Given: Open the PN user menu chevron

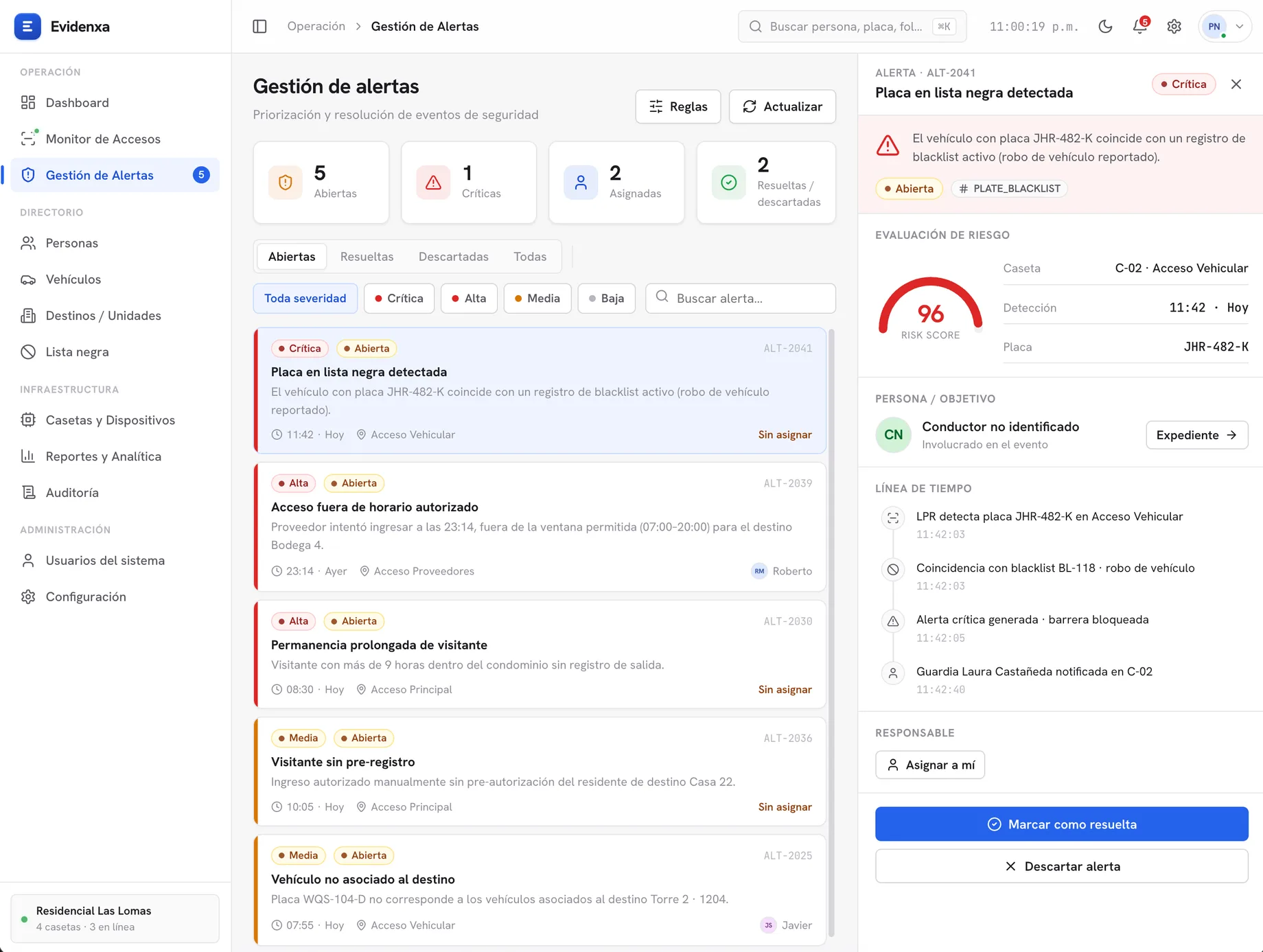Looking at the screenshot, I should [1240, 26].
